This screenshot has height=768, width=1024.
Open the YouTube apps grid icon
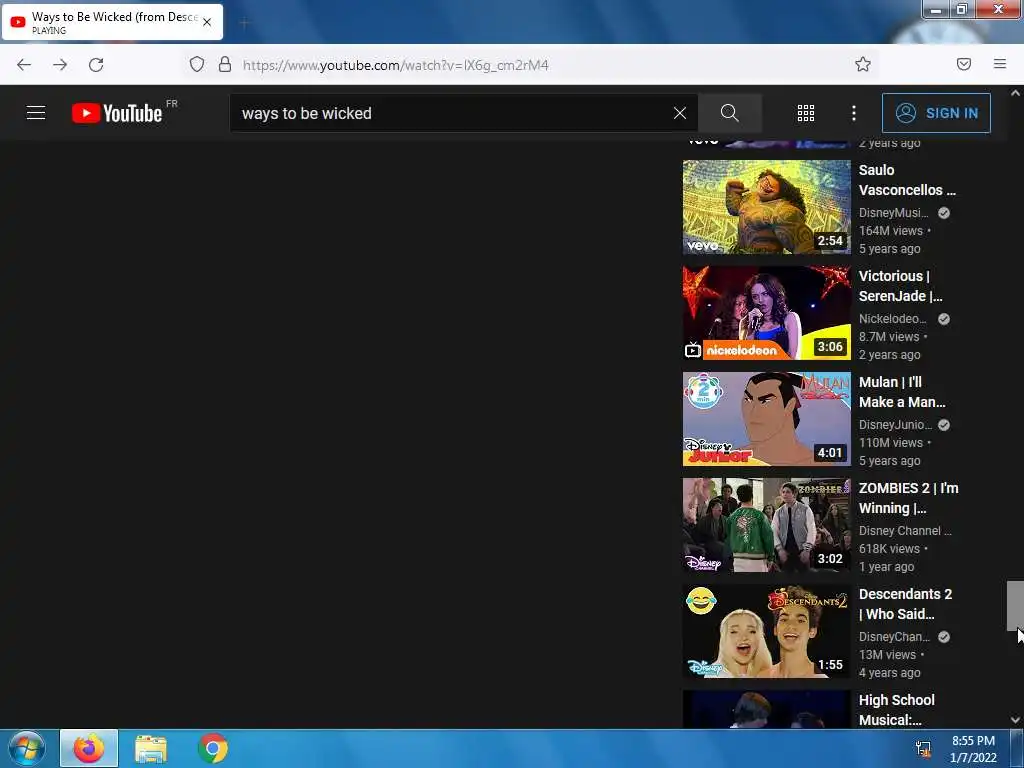(x=806, y=113)
